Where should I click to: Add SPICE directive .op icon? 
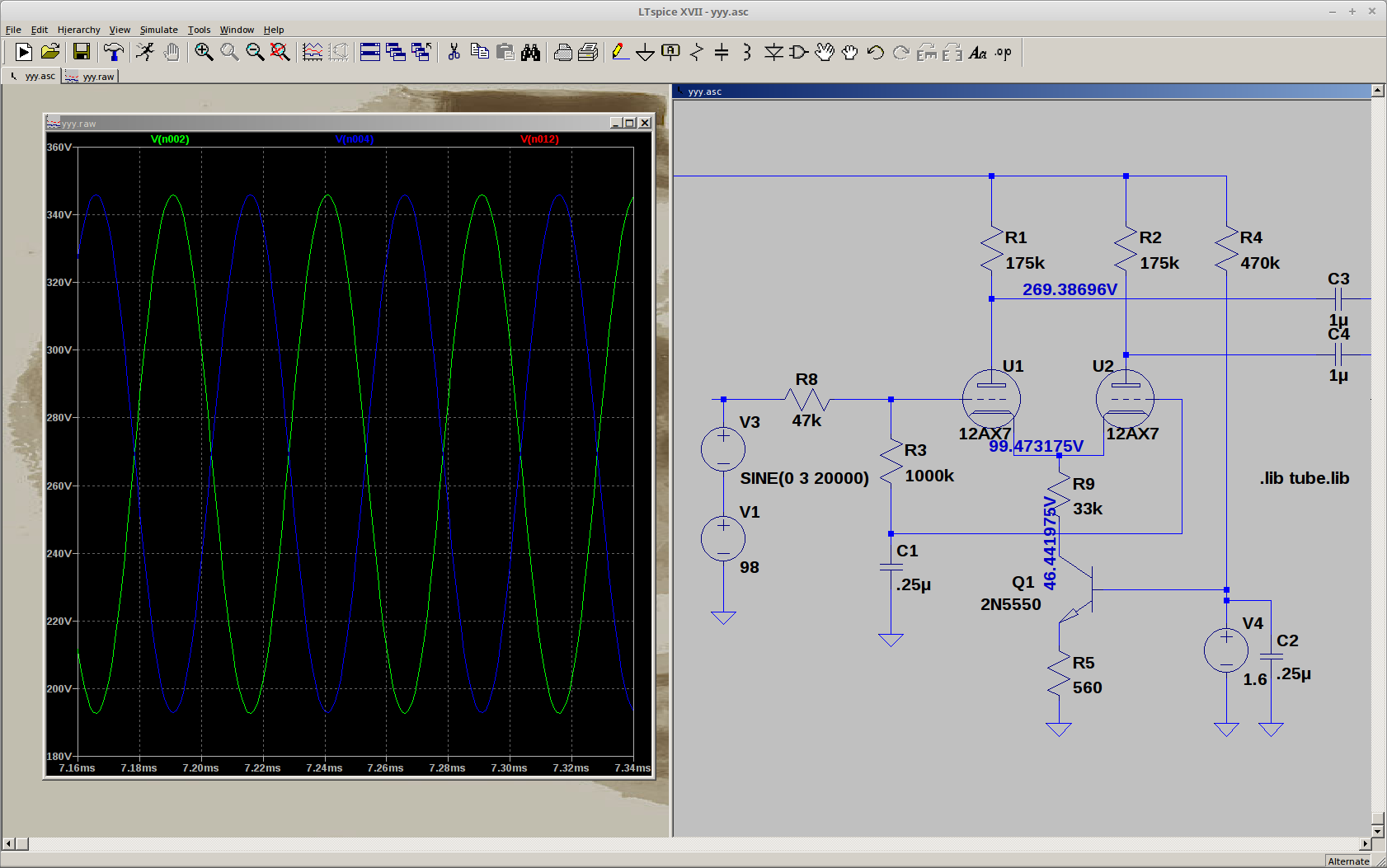pos(1004,52)
